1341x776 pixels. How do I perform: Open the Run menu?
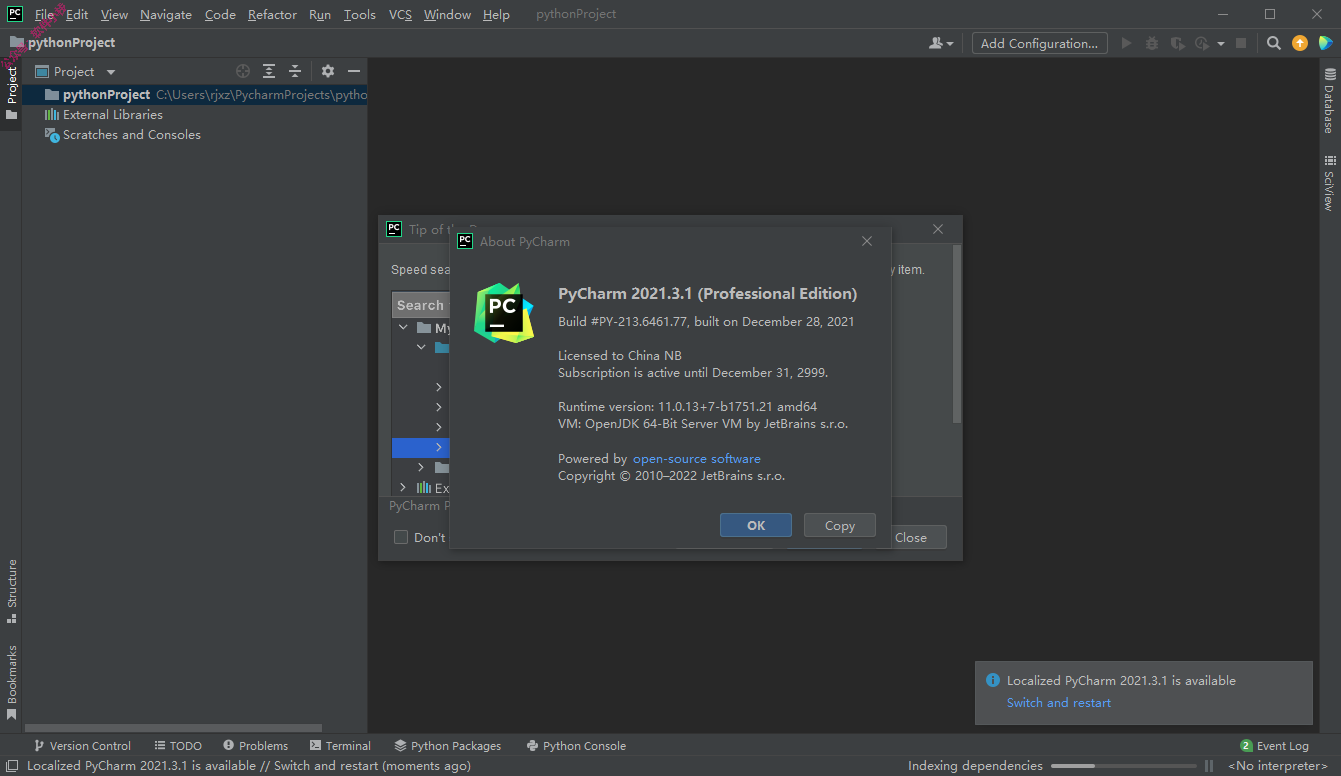[320, 14]
